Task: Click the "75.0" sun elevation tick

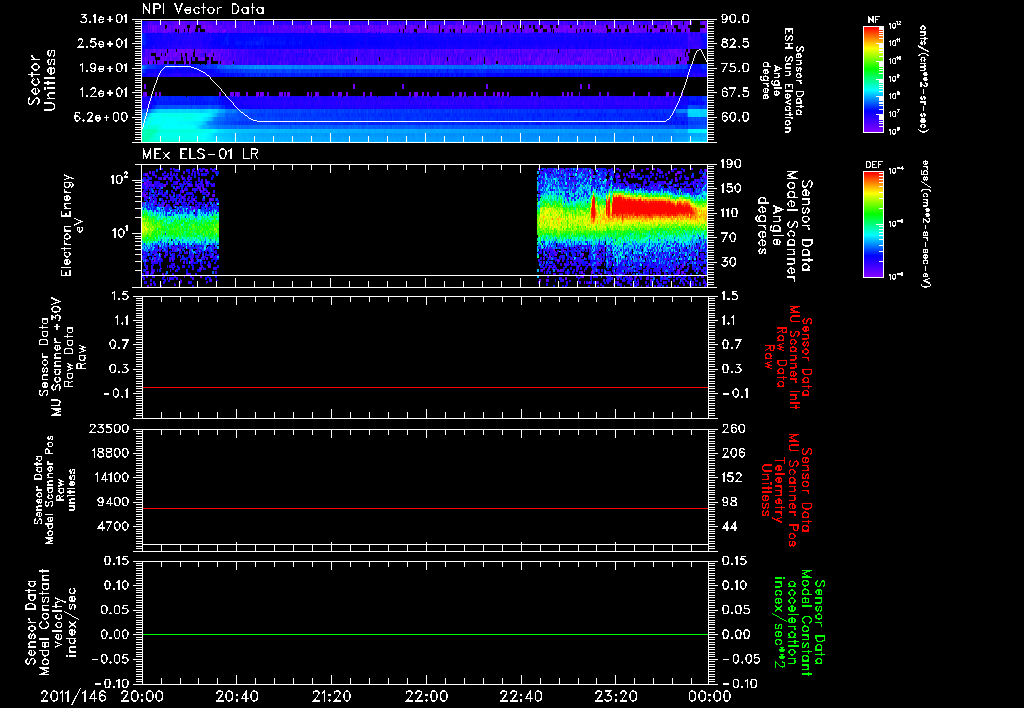Action: [735, 68]
